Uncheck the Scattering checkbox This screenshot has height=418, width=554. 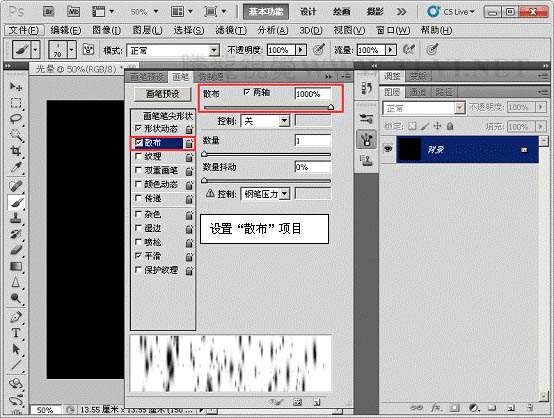coord(138,142)
